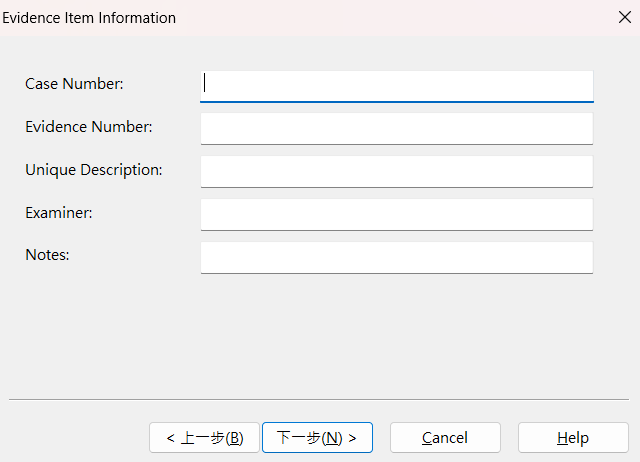Select the Unique Description field
The width and height of the screenshot is (640, 462).
point(396,171)
